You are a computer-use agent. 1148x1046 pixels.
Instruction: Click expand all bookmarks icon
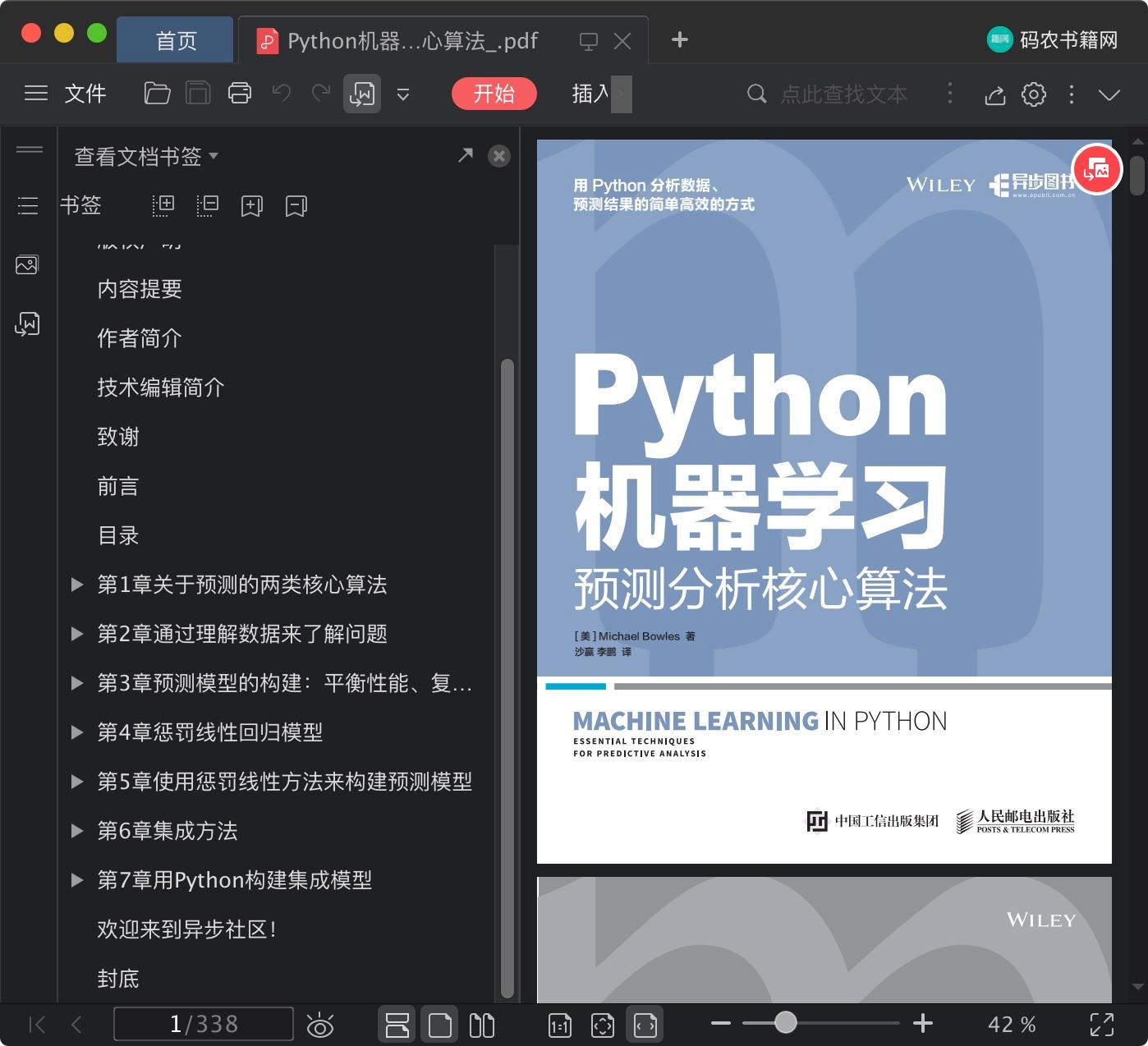[x=163, y=205]
